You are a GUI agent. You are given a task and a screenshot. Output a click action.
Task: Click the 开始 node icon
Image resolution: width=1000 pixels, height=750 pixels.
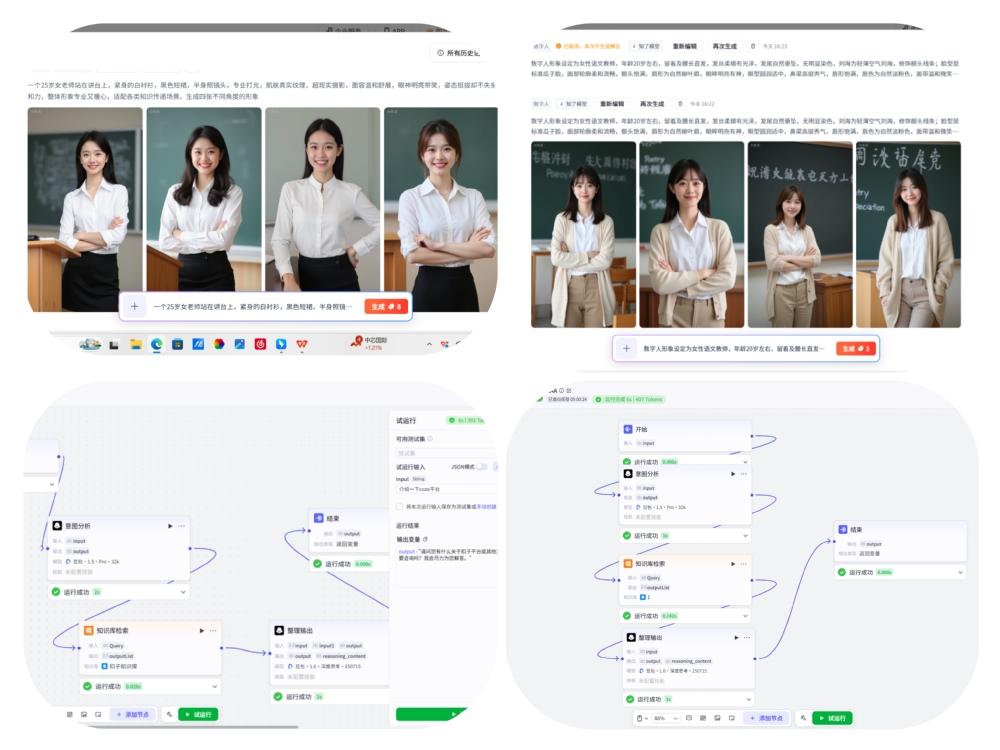click(628, 428)
